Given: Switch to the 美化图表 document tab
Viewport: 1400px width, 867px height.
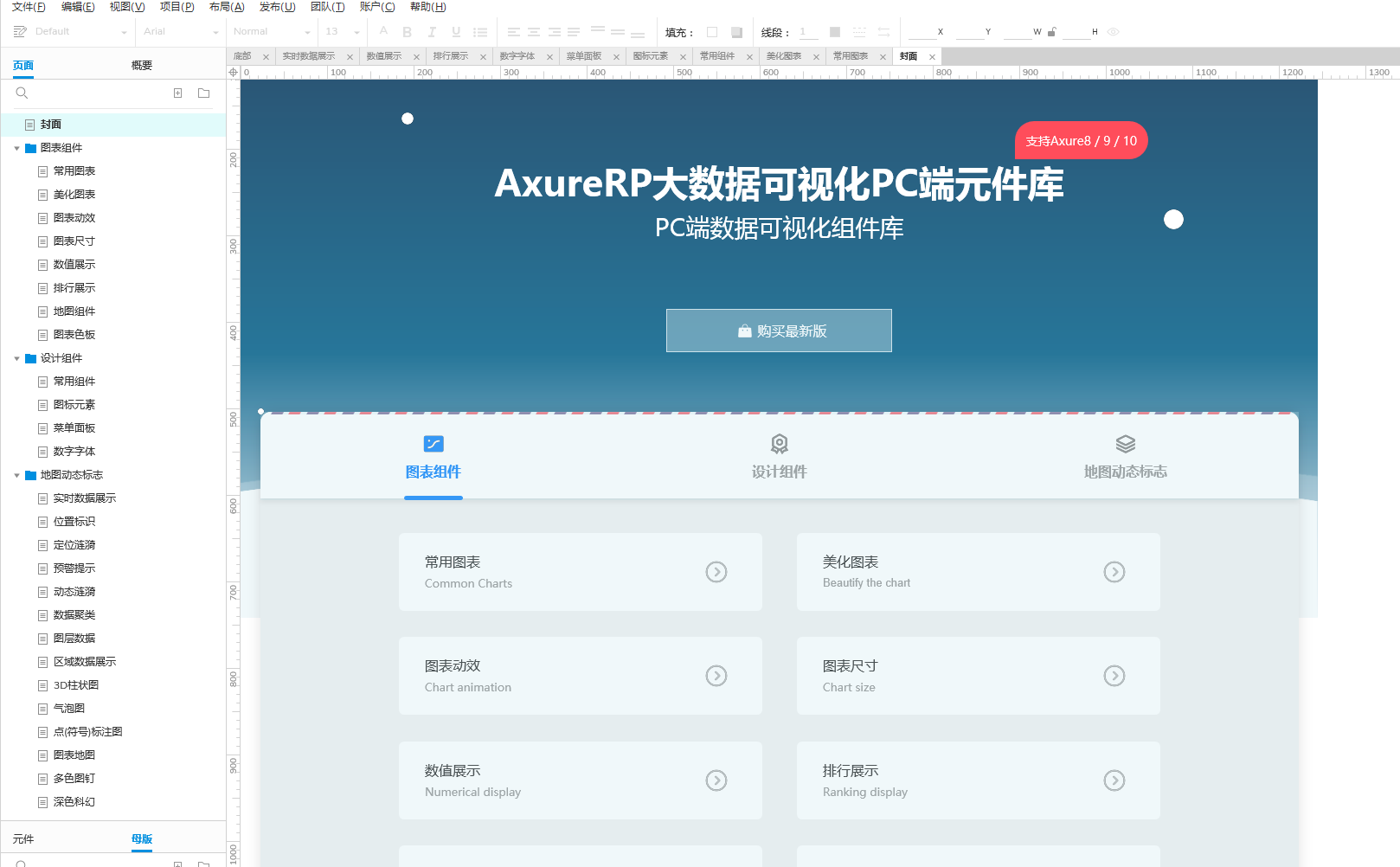Looking at the screenshot, I should click(784, 56).
